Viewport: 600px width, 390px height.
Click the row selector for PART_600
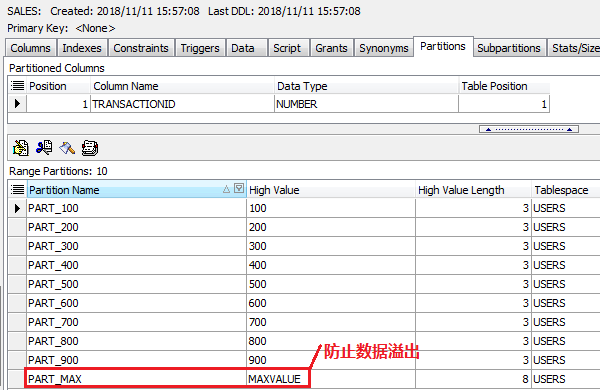tap(17, 303)
